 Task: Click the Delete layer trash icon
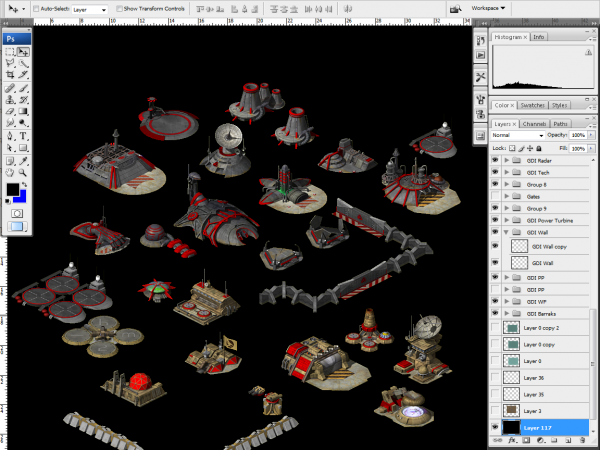coord(582,440)
